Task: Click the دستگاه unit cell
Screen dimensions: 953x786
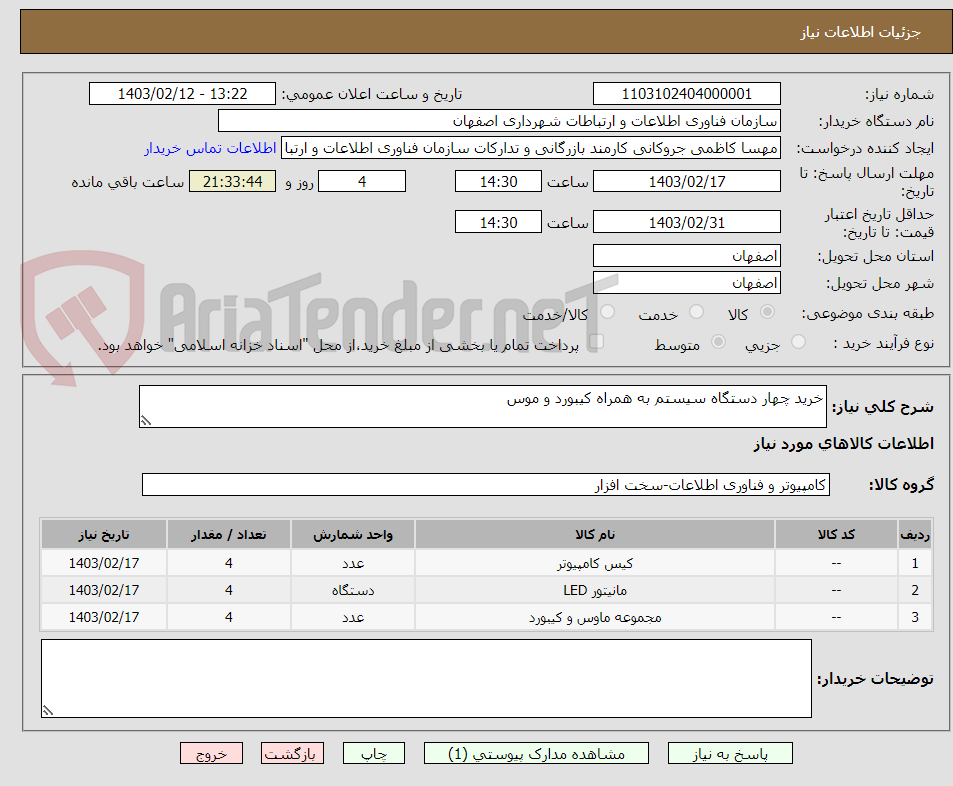Action: (353, 590)
